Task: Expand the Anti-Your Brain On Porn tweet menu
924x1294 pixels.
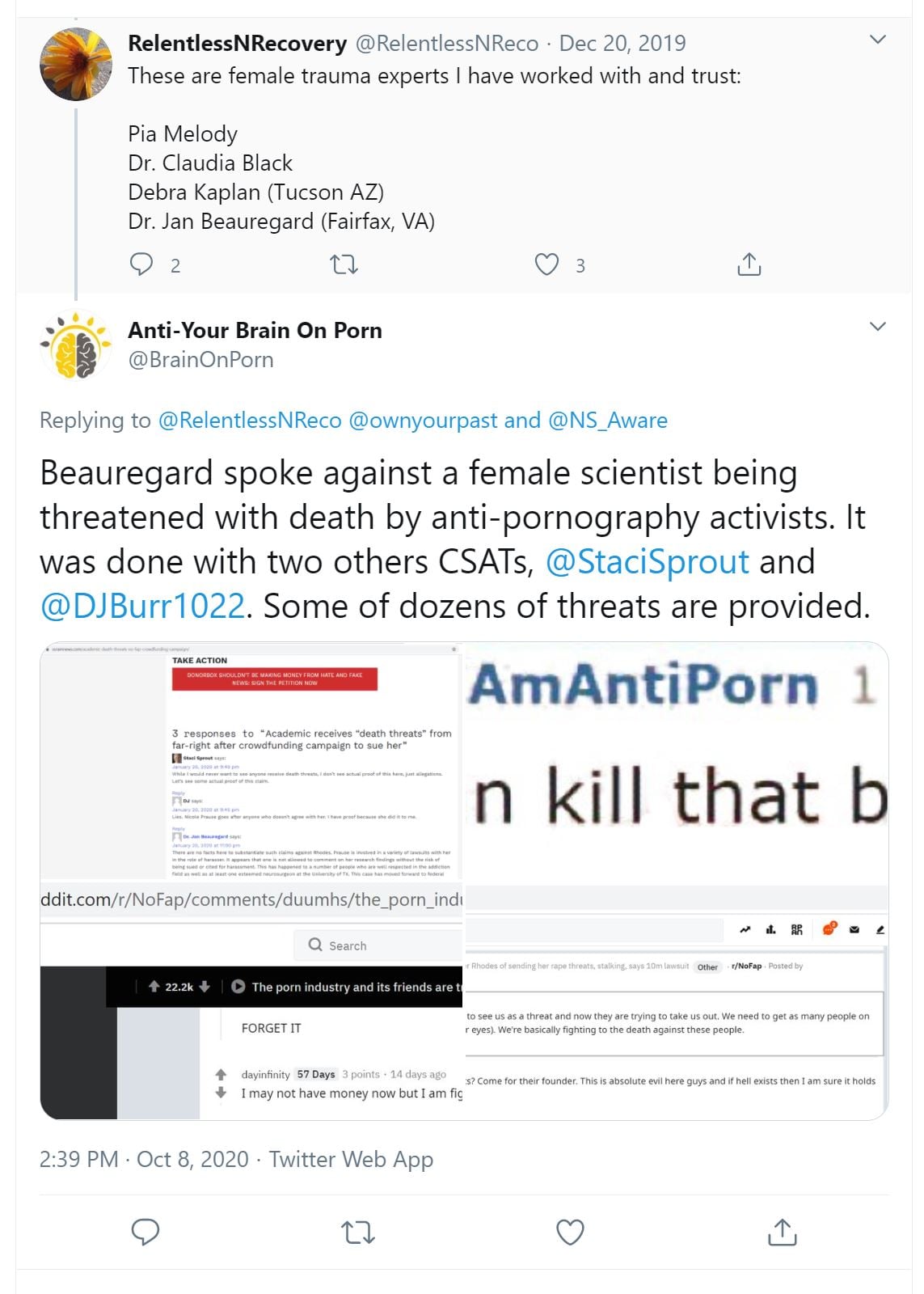Action: [x=878, y=327]
